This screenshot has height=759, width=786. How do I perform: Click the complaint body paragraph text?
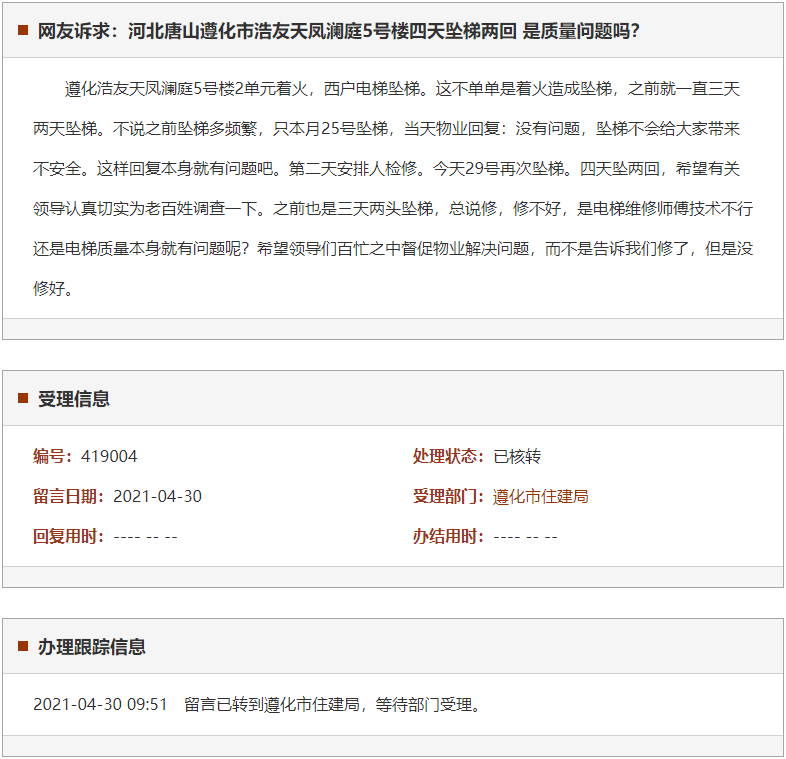pyautogui.click(x=392, y=189)
